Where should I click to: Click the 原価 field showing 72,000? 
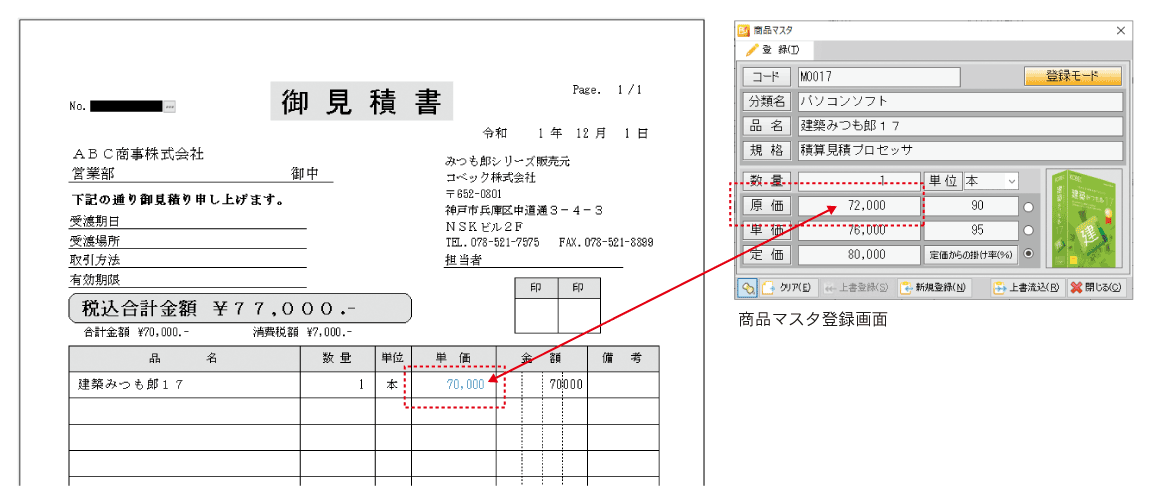coord(859,206)
